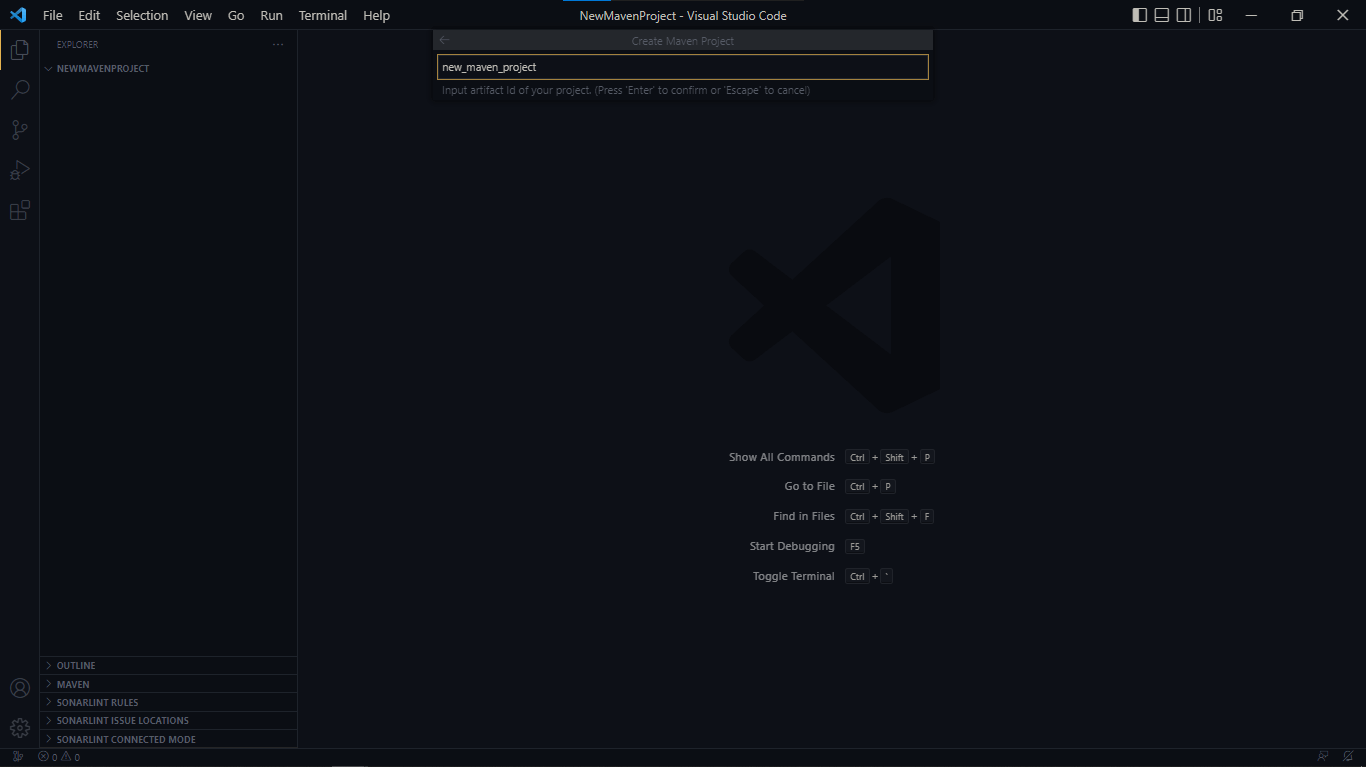Open the Customize Layout icon

(1215, 15)
